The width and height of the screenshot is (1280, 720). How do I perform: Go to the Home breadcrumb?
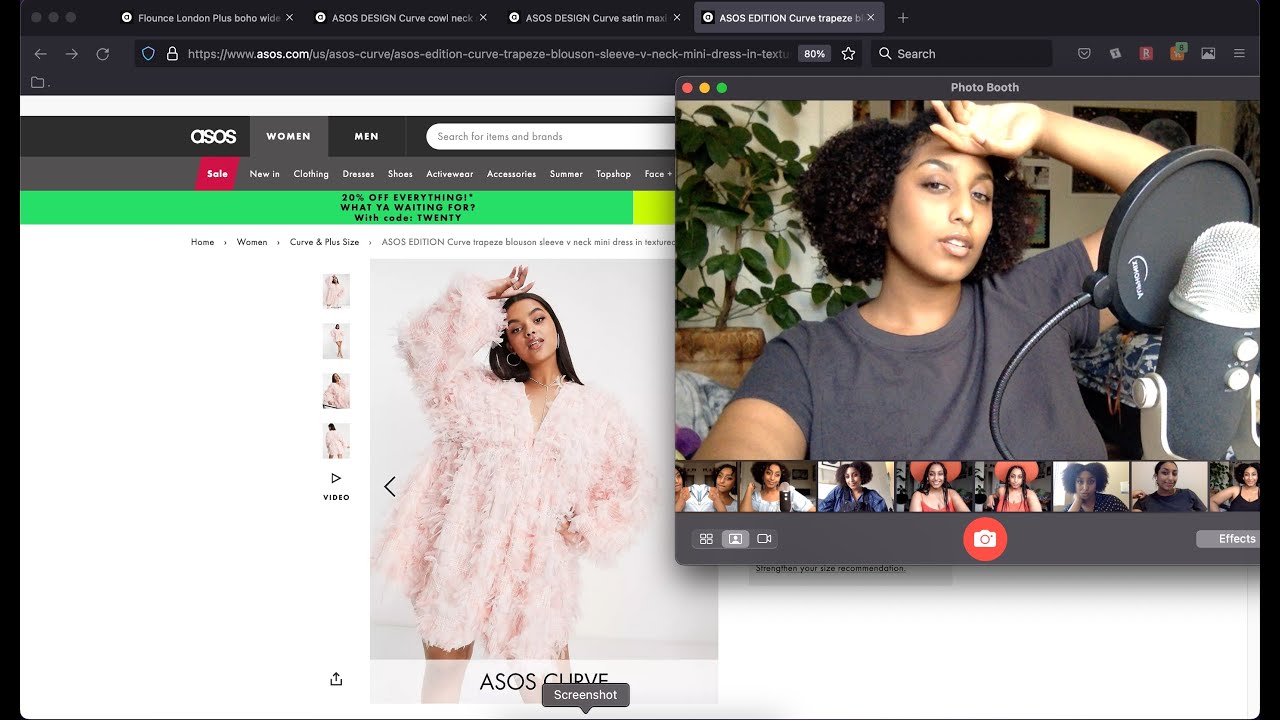[203, 242]
